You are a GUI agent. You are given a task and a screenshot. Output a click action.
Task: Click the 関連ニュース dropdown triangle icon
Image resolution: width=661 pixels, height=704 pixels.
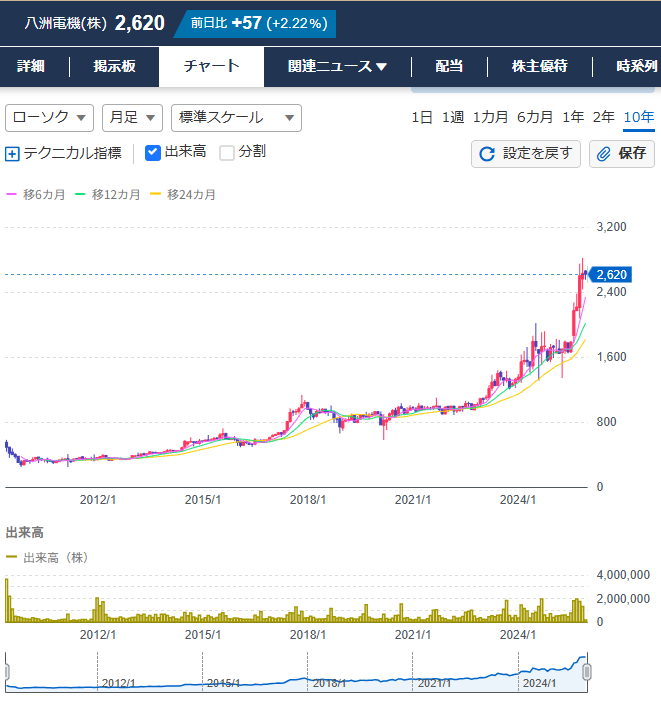pos(381,67)
